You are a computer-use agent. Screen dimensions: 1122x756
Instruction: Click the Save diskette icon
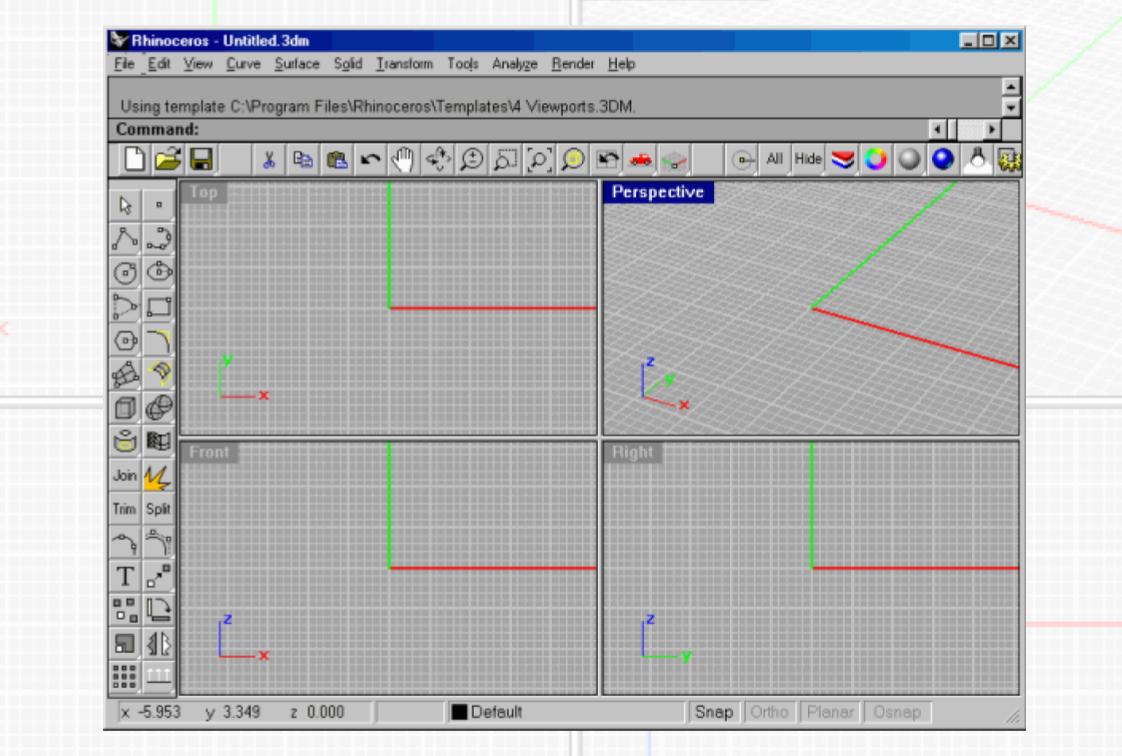pos(201,159)
